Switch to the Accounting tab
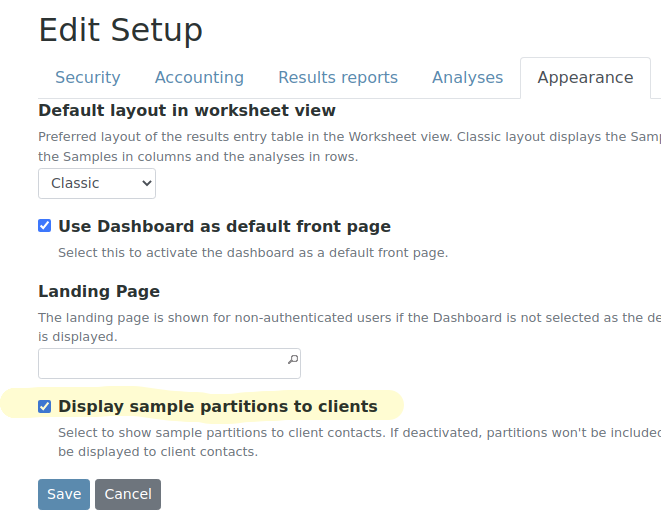The width and height of the screenshot is (661, 525). point(199,77)
